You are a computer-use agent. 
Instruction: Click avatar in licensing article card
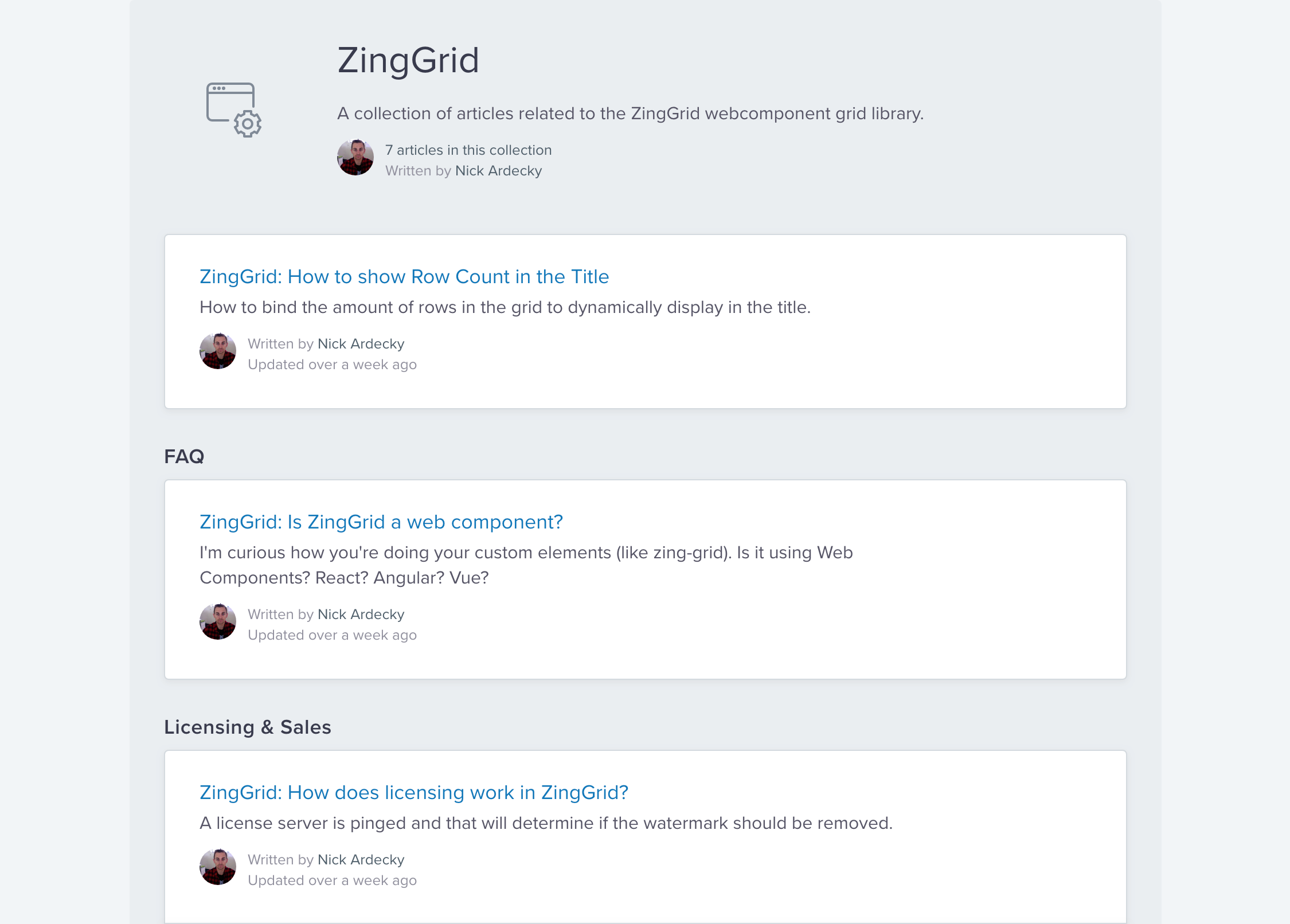click(218, 867)
